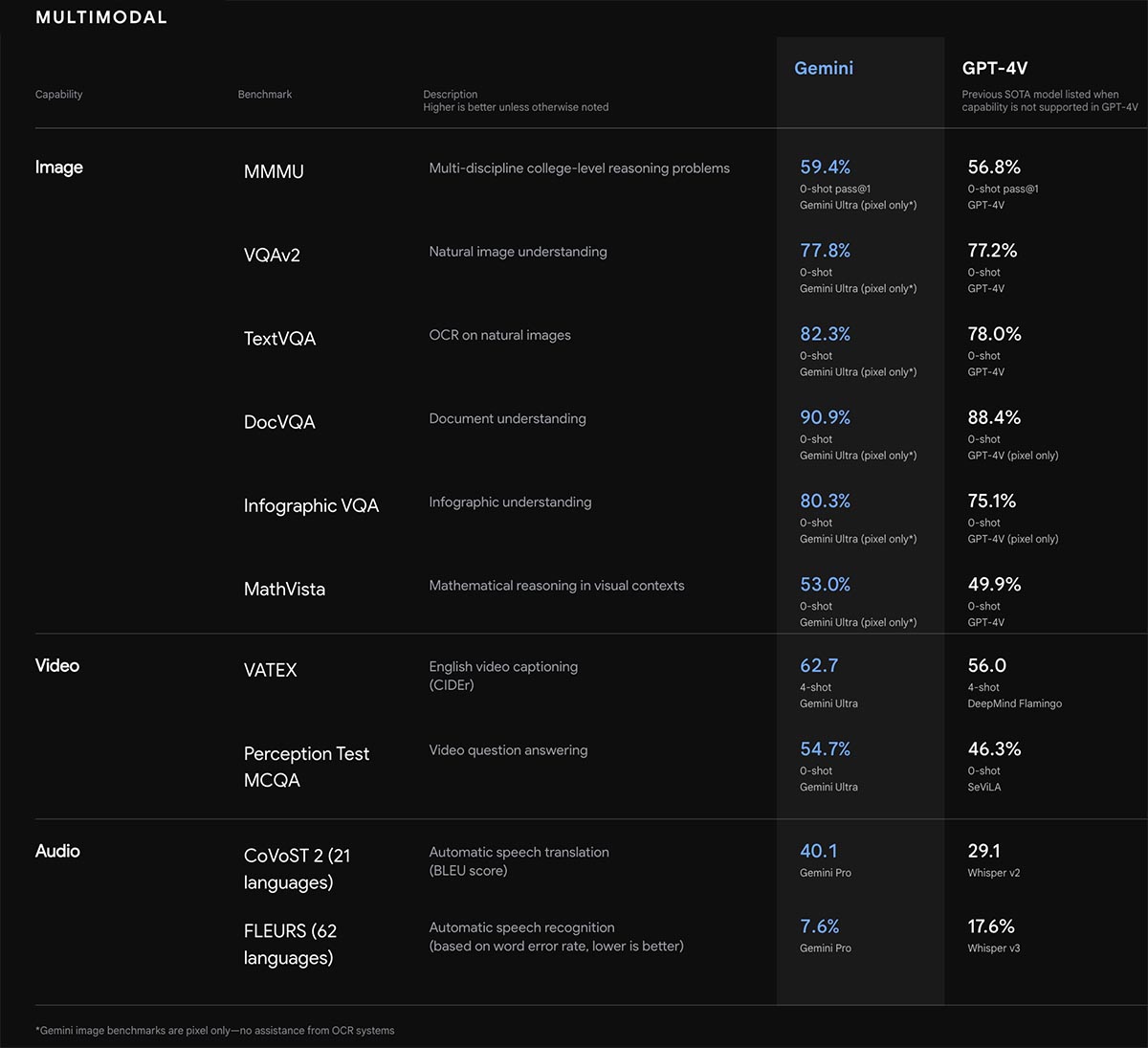Click the 17.6% Whisper v3 score
This screenshot has height=1048, width=1148.
991,926
